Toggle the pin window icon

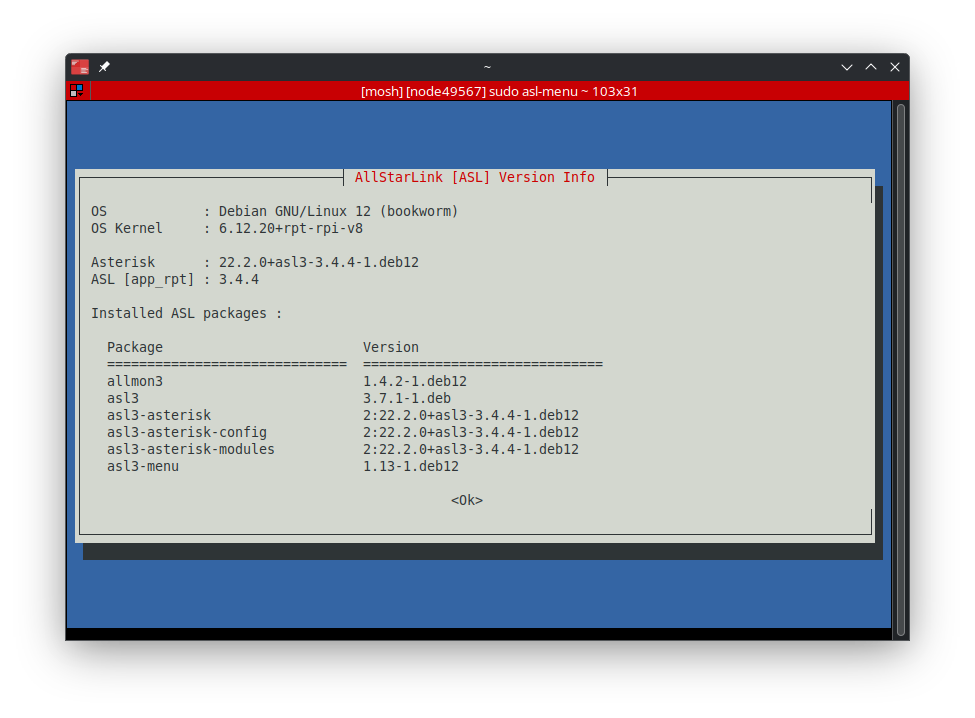(104, 67)
